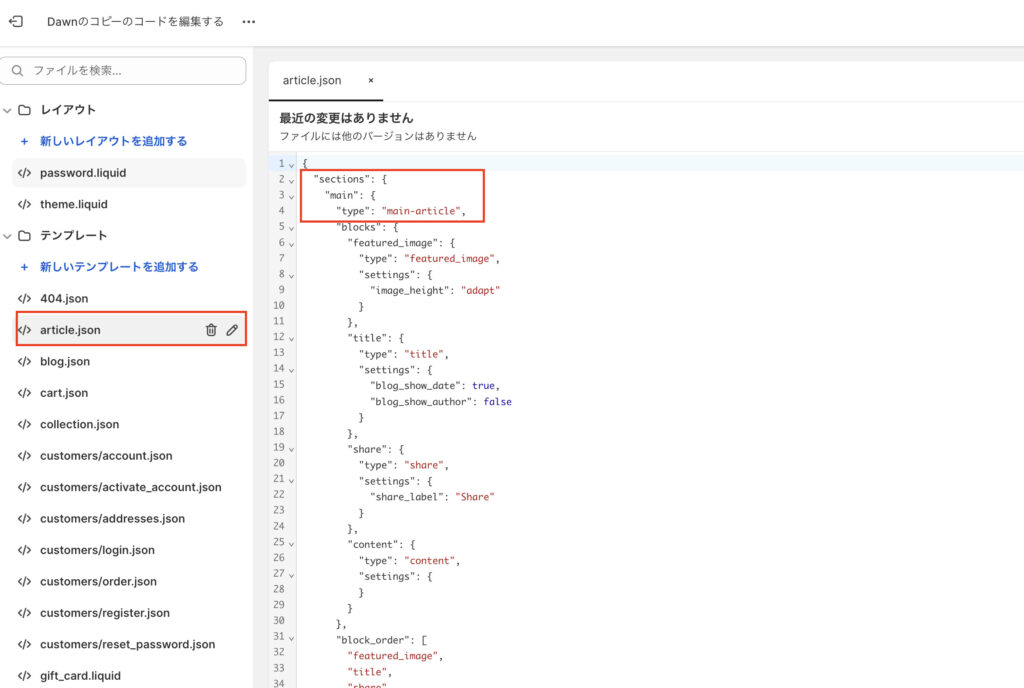The width and height of the screenshot is (1024, 688).
Task: Rename article.json with the pencil icon
Action: pyautogui.click(x=232, y=330)
